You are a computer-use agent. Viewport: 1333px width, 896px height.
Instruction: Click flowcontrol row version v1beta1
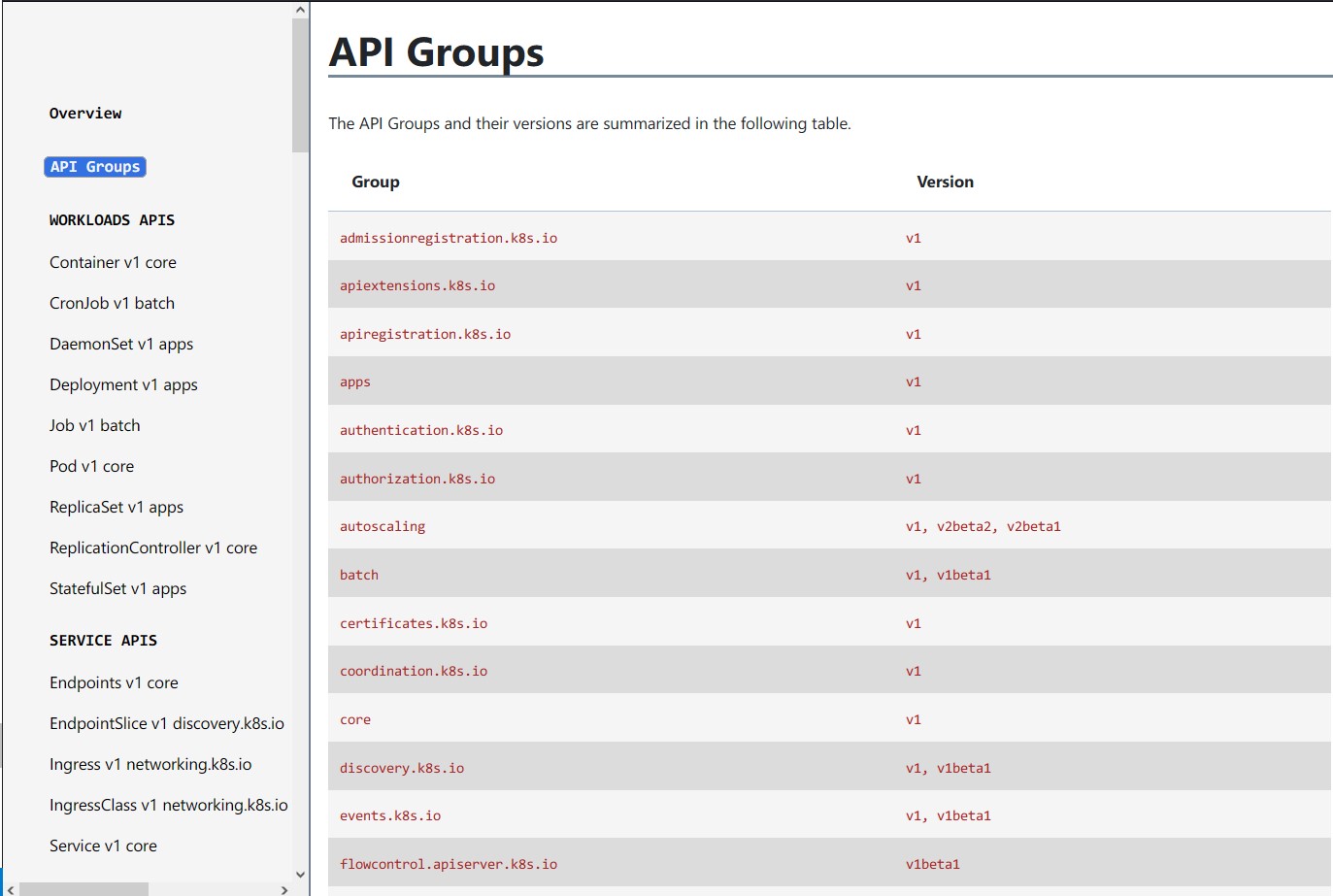[x=933, y=864]
